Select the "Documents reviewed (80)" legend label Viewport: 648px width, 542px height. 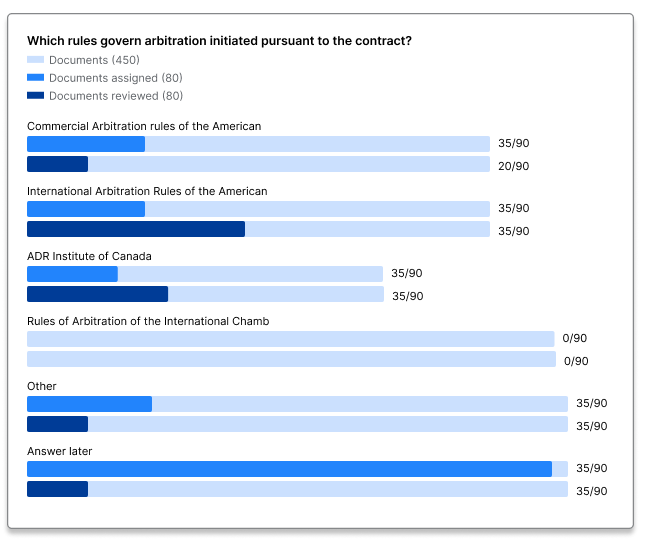(115, 96)
